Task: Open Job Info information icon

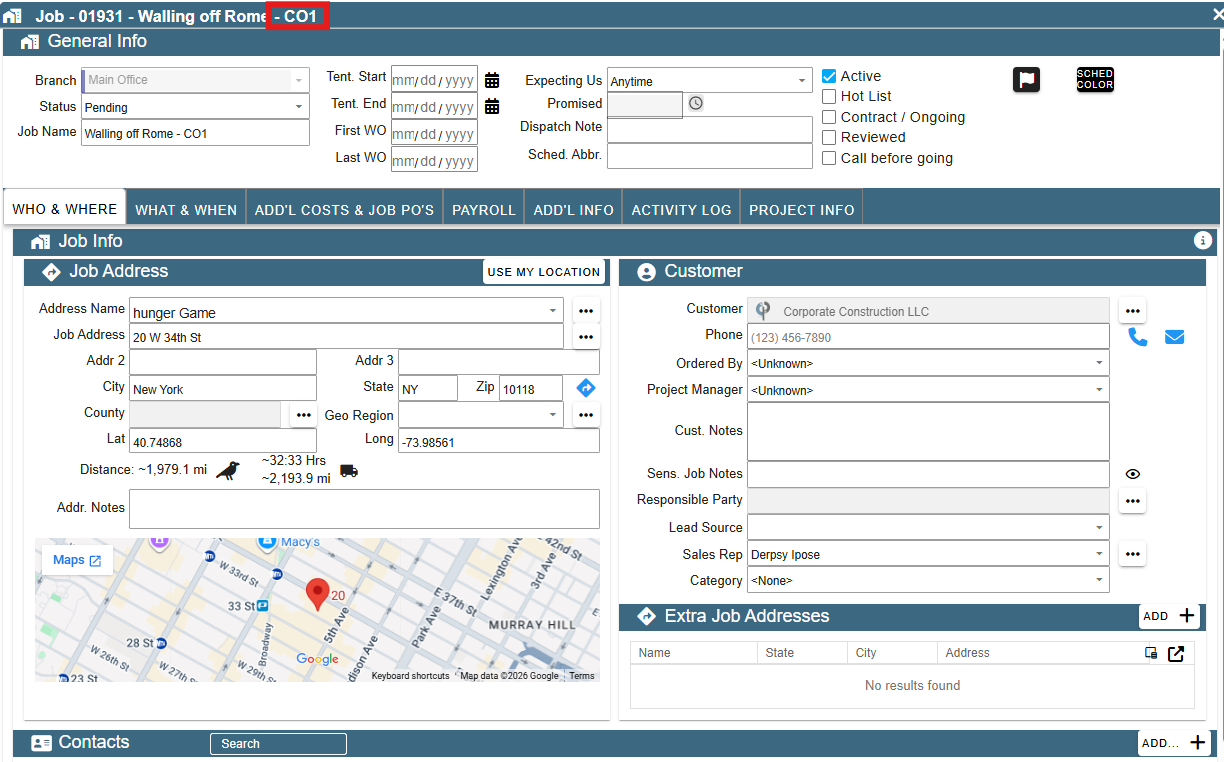Action: coord(1203,240)
